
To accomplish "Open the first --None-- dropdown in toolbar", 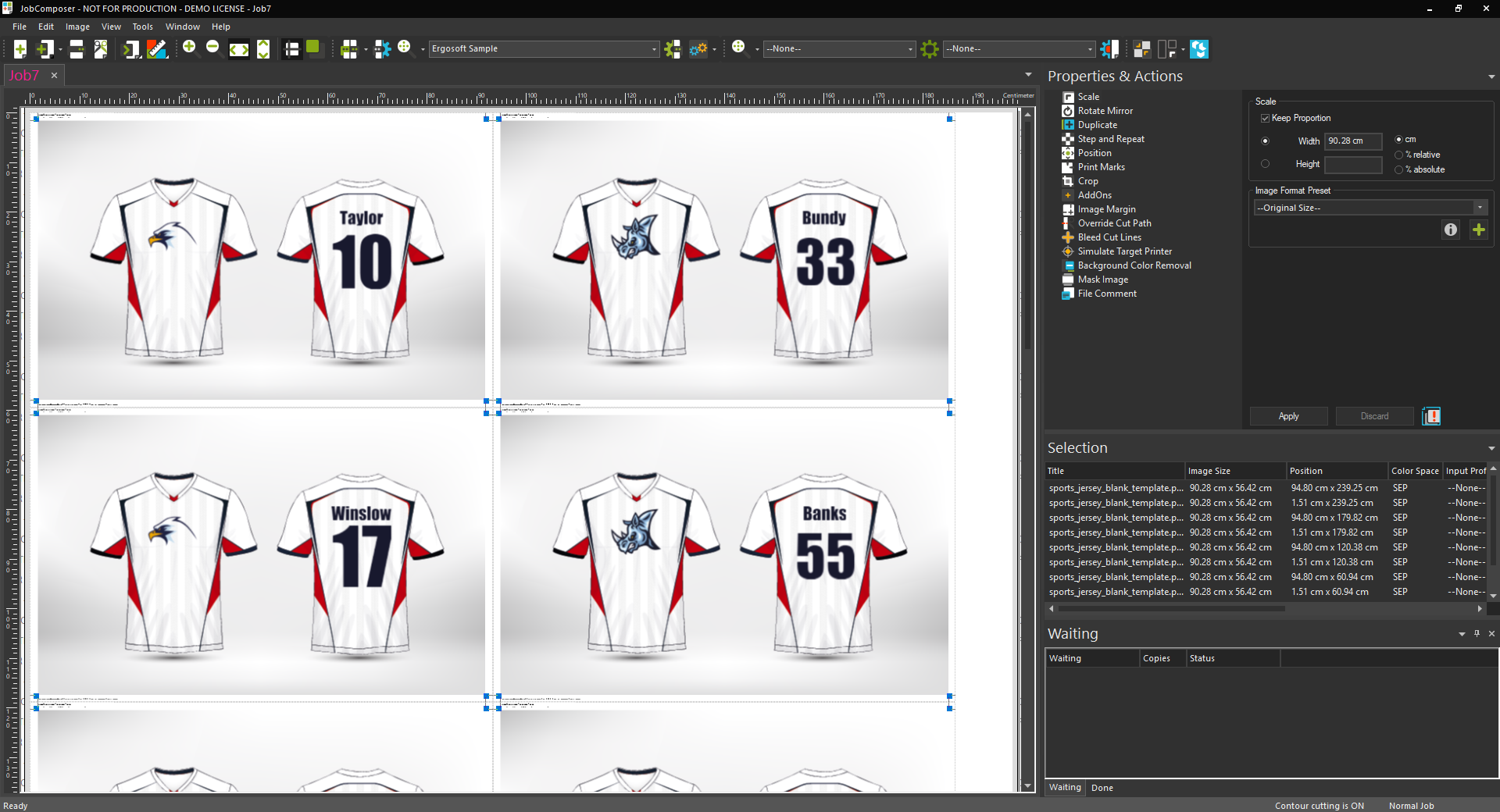I will click(x=839, y=49).
